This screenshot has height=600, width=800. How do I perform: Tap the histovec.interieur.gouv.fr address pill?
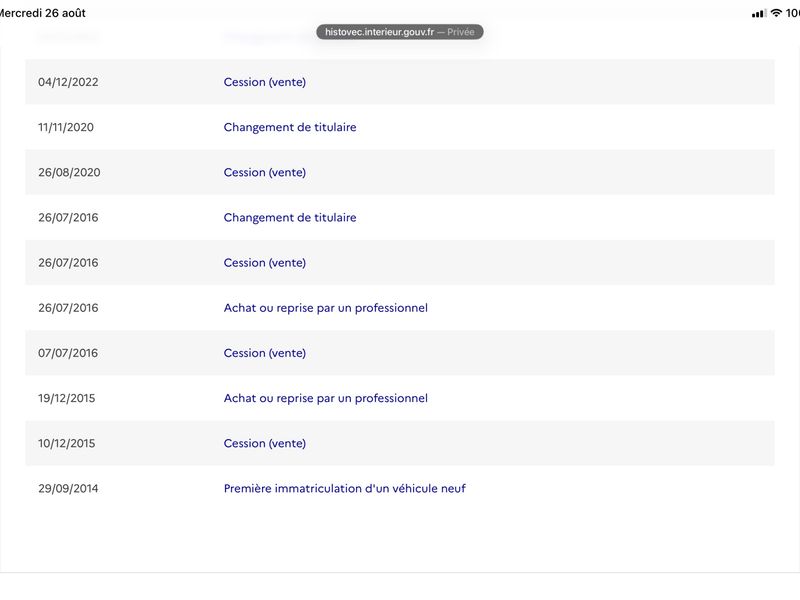coord(399,32)
